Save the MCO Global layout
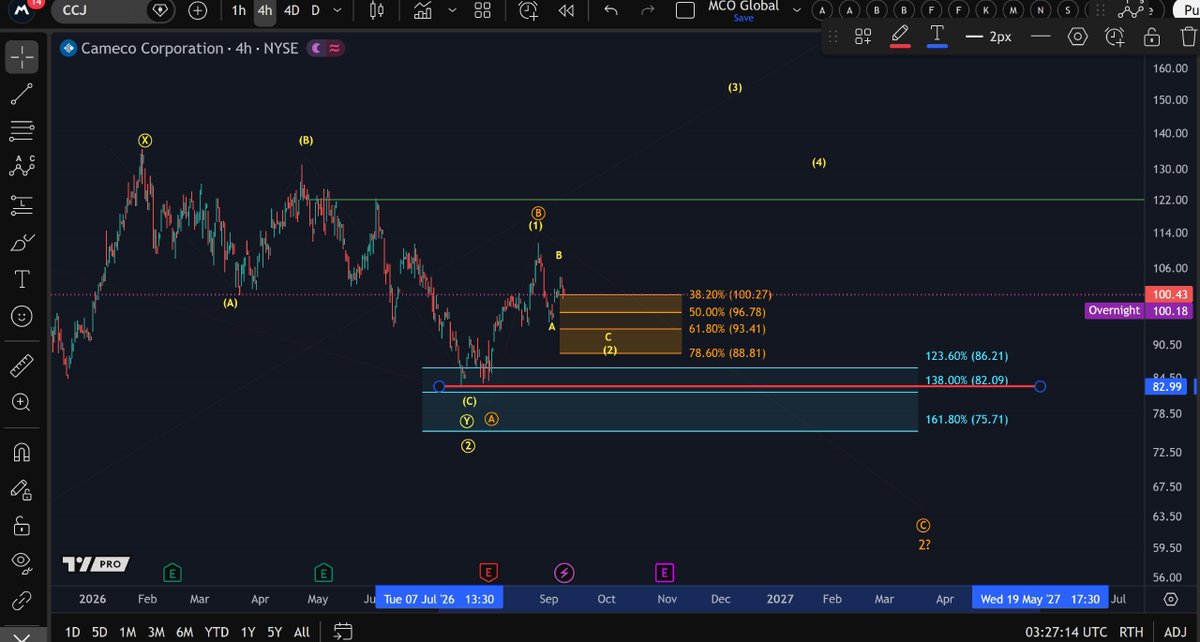 (743, 17)
